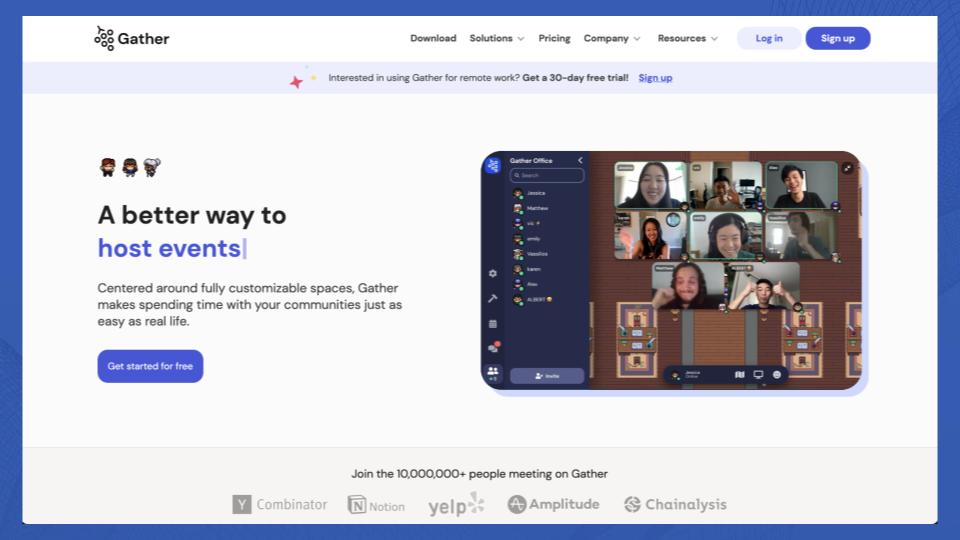Viewport: 960px width, 540px height.
Task: Select the build hammer icon in preview
Action: tap(493, 298)
